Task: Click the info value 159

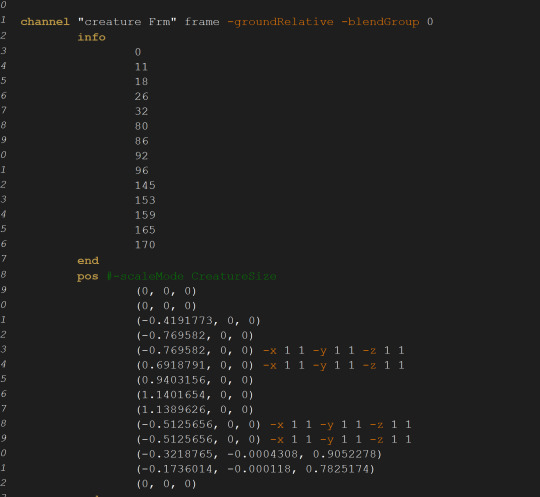Action: click(x=145, y=215)
